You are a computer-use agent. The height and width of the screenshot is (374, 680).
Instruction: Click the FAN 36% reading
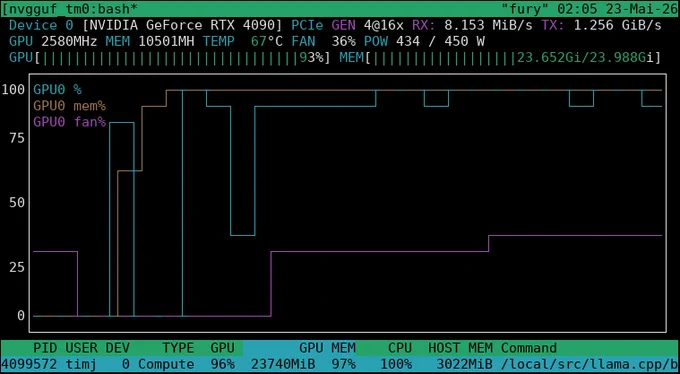pyautogui.click(x=324, y=42)
